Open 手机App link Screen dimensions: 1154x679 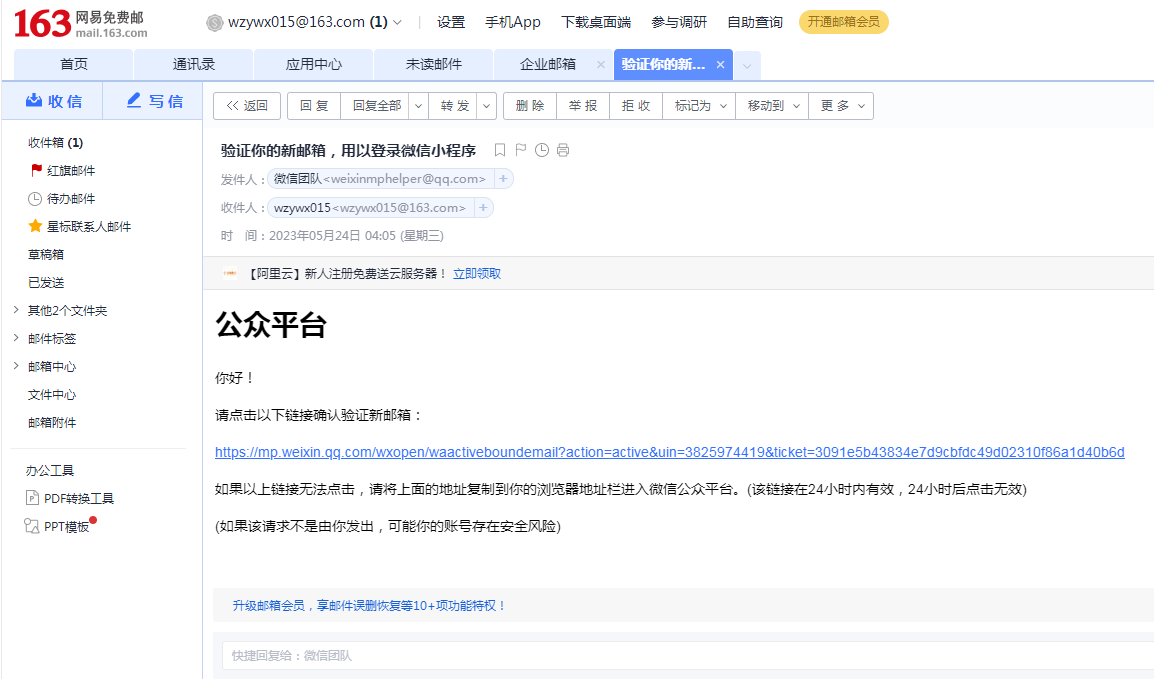pyautogui.click(x=513, y=23)
